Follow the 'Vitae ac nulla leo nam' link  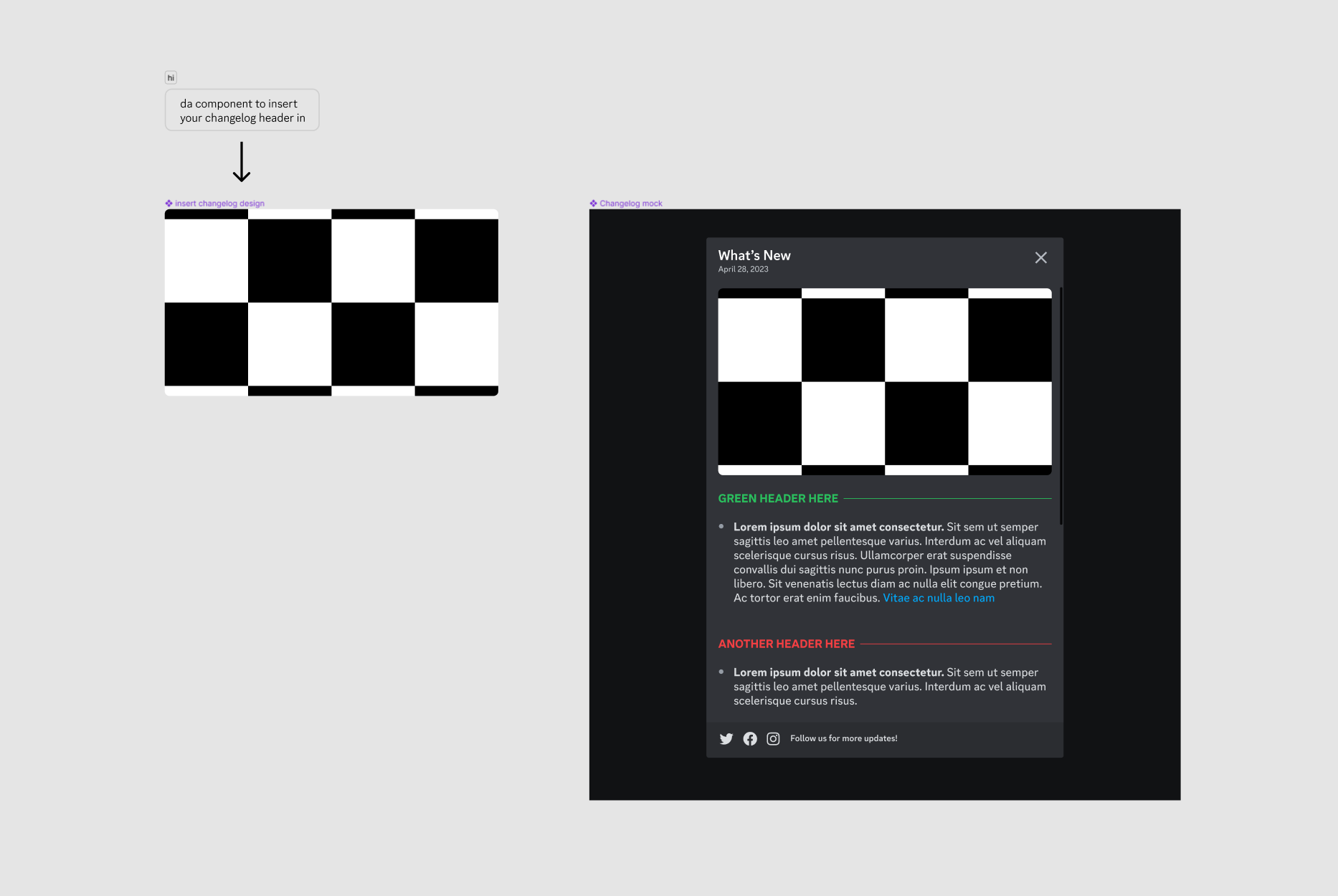(x=939, y=598)
